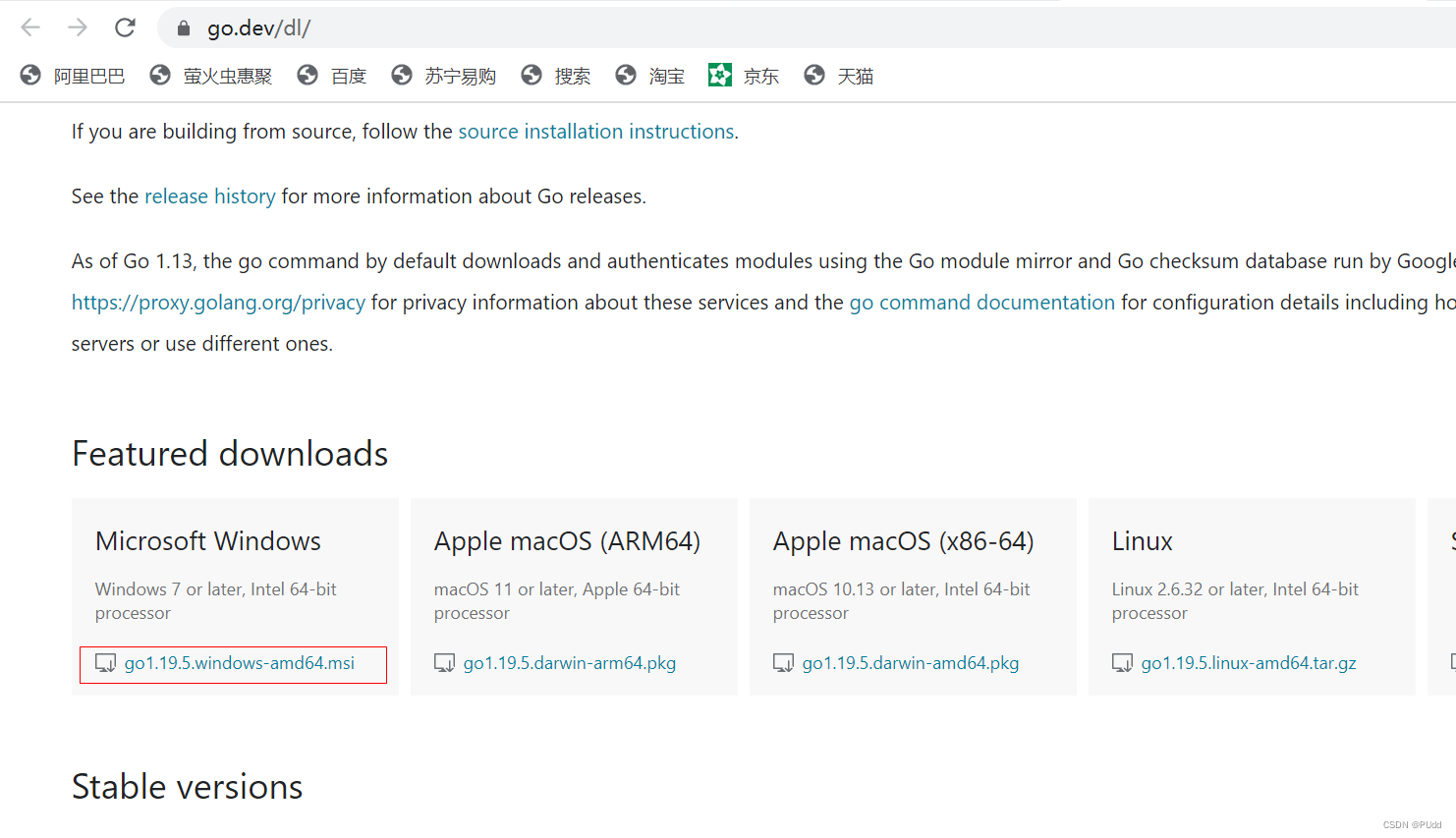This screenshot has height=838, width=1456.
Task: Visit the proxy.golang.org/privacy link
Action: point(218,303)
